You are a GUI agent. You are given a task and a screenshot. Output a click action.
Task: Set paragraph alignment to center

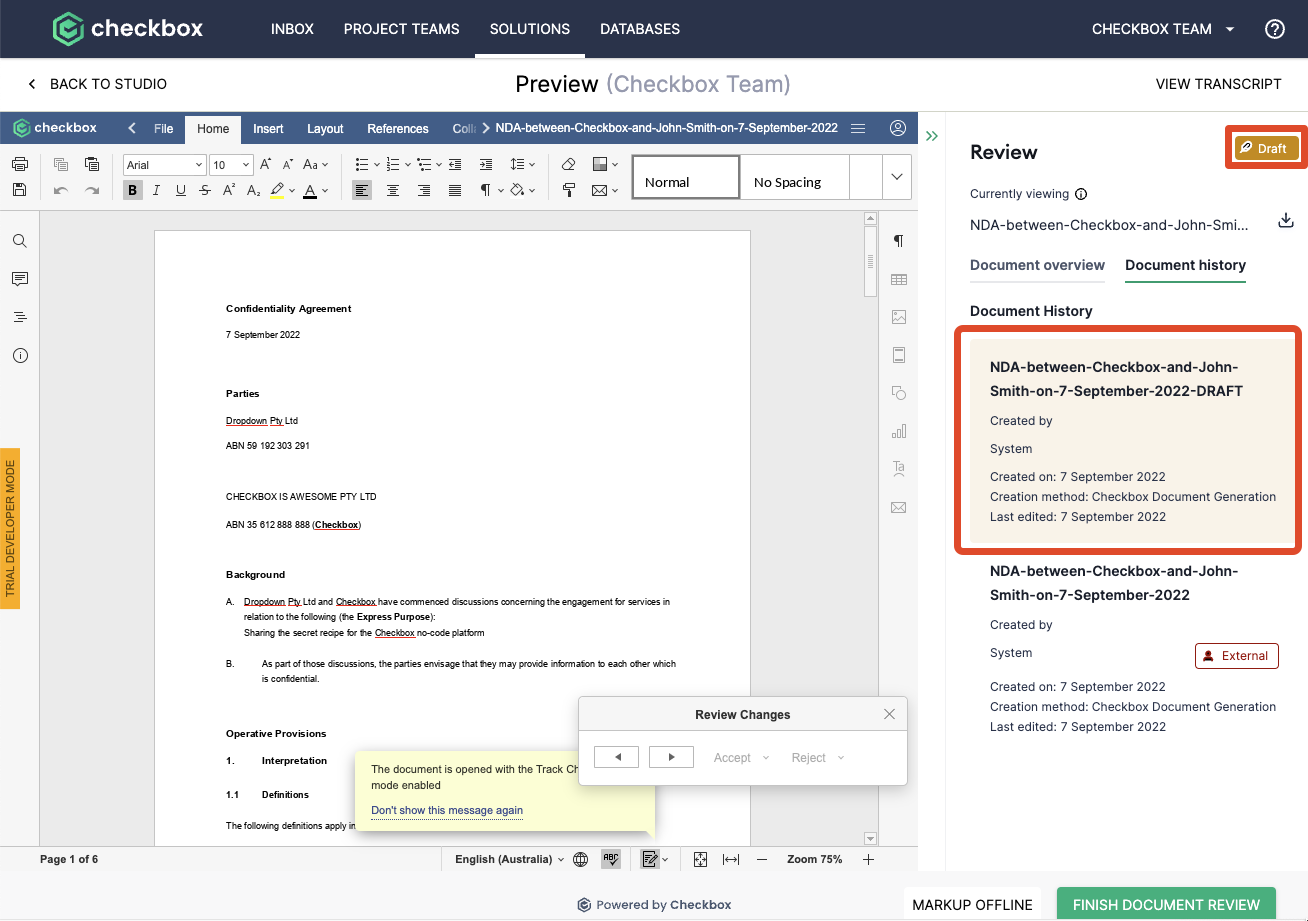click(393, 190)
